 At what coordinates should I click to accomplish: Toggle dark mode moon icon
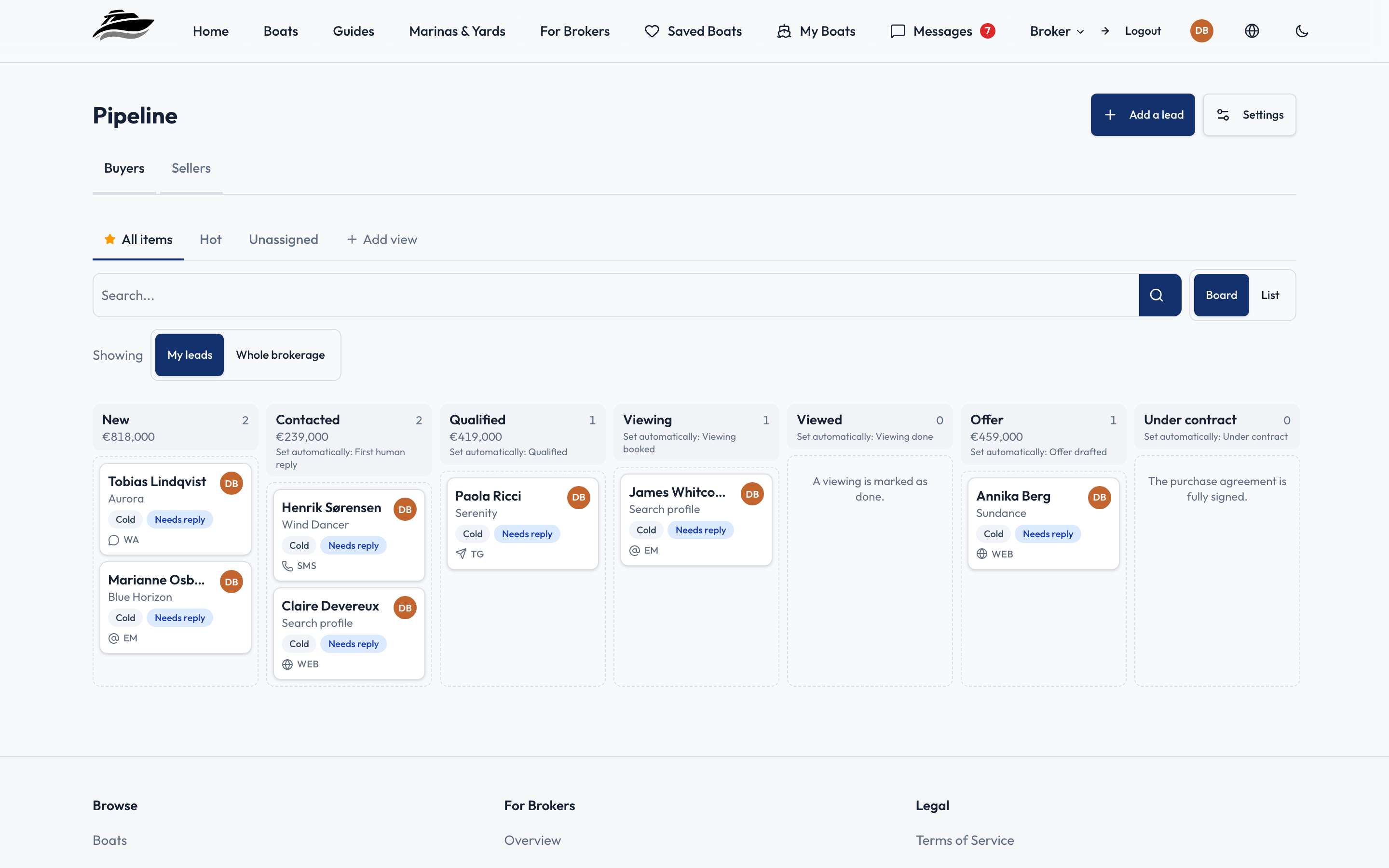point(1302,31)
